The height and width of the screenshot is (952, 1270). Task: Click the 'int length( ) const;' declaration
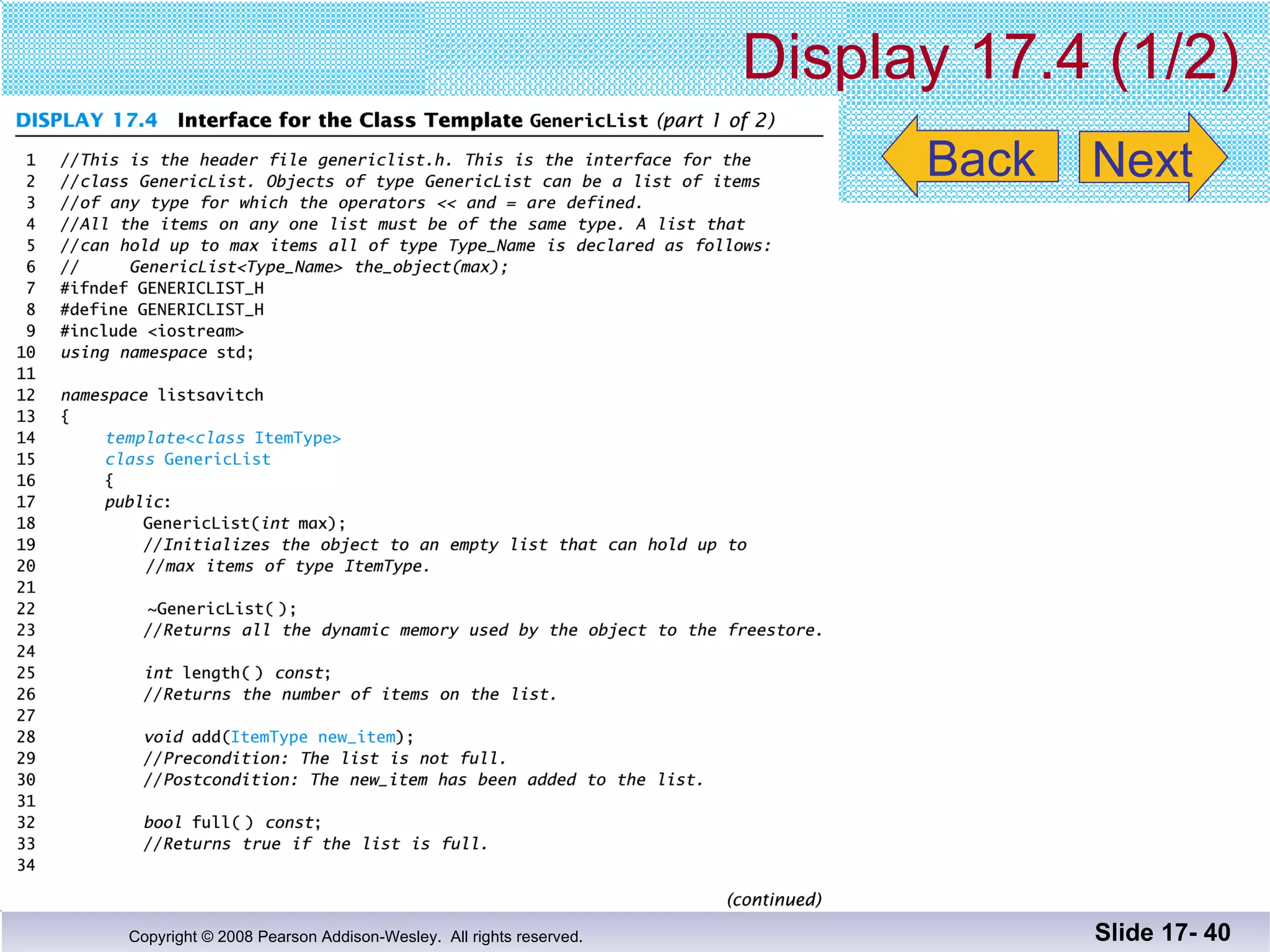pos(238,673)
